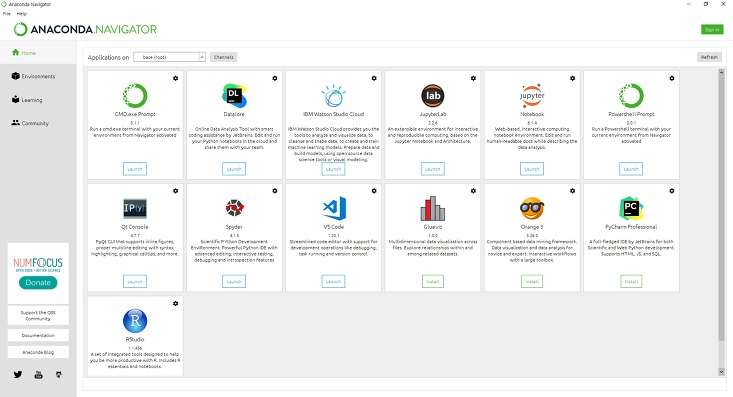This screenshot has width=733, height=397.
Task: Open the Anaconda Blog link
Action: click(38, 352)
